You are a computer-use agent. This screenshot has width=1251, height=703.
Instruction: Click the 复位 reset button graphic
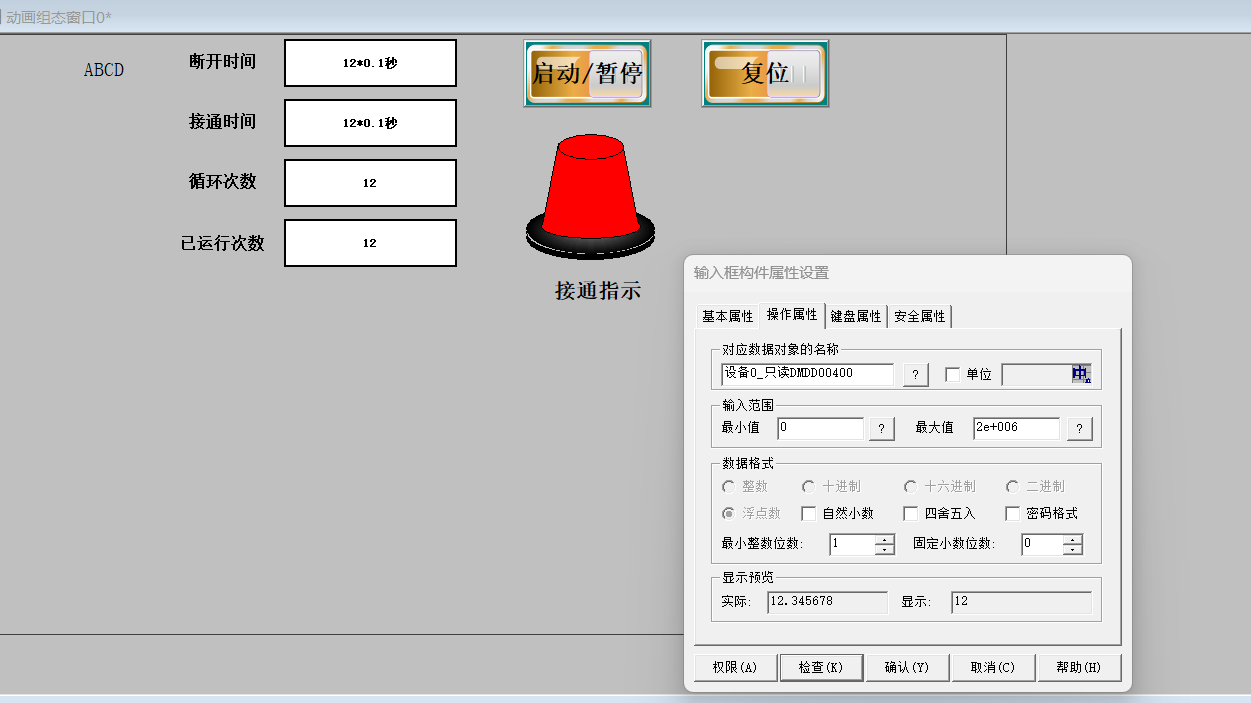tap(765, 73)
